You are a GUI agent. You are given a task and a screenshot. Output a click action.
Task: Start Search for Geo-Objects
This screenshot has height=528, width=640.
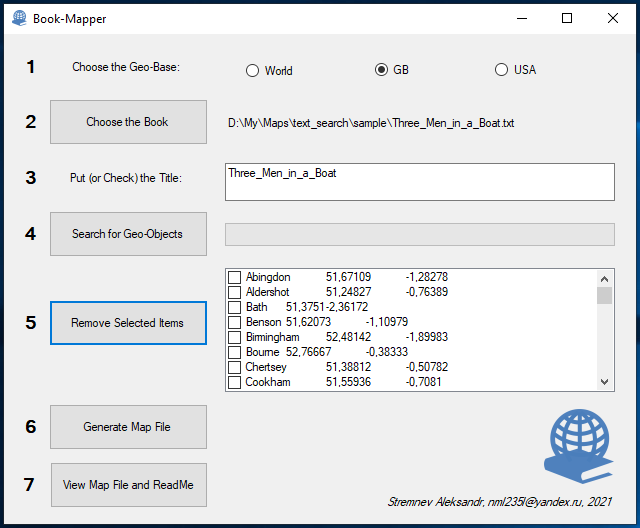(128, 234)
